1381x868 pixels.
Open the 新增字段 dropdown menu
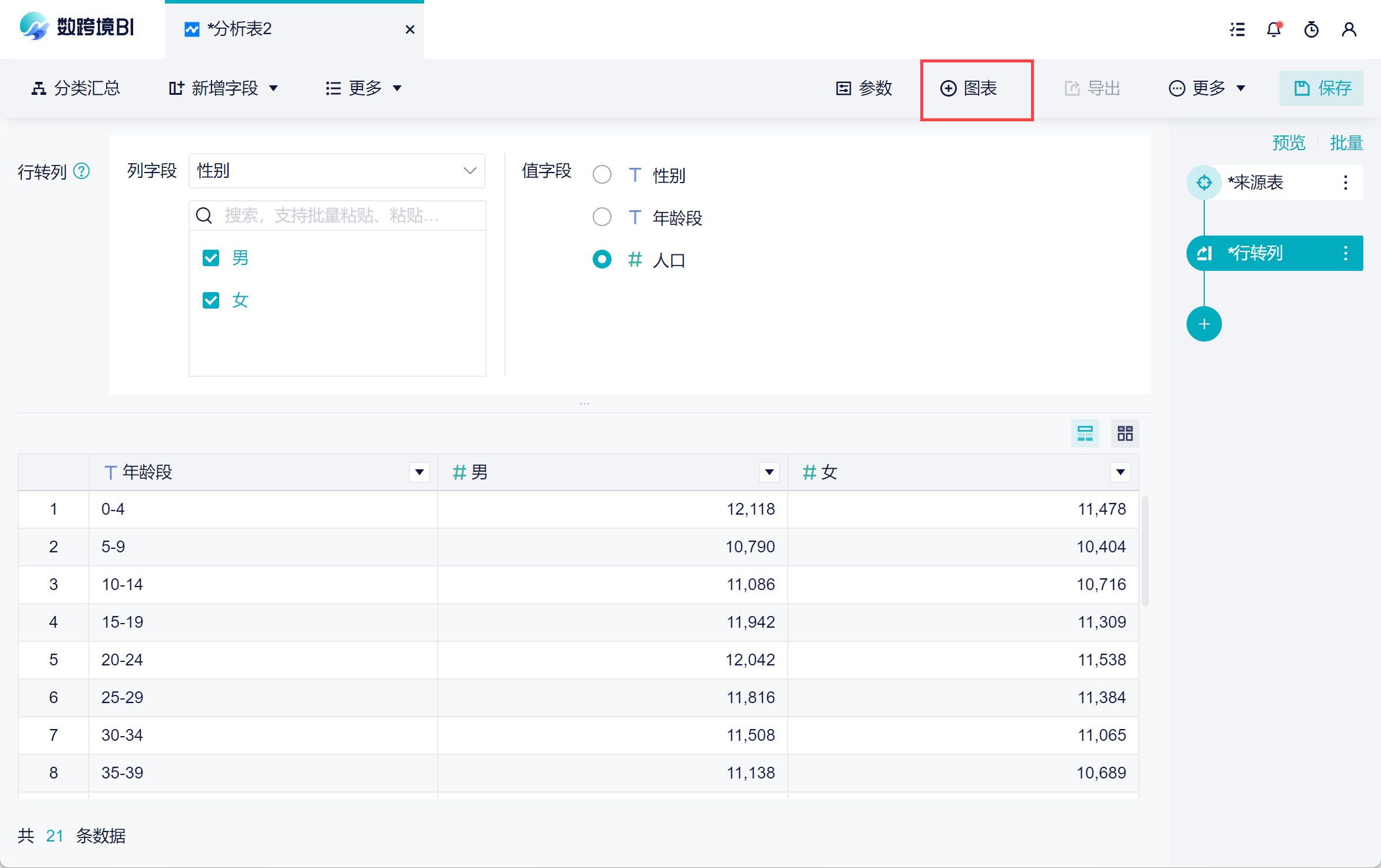(224, 88)
